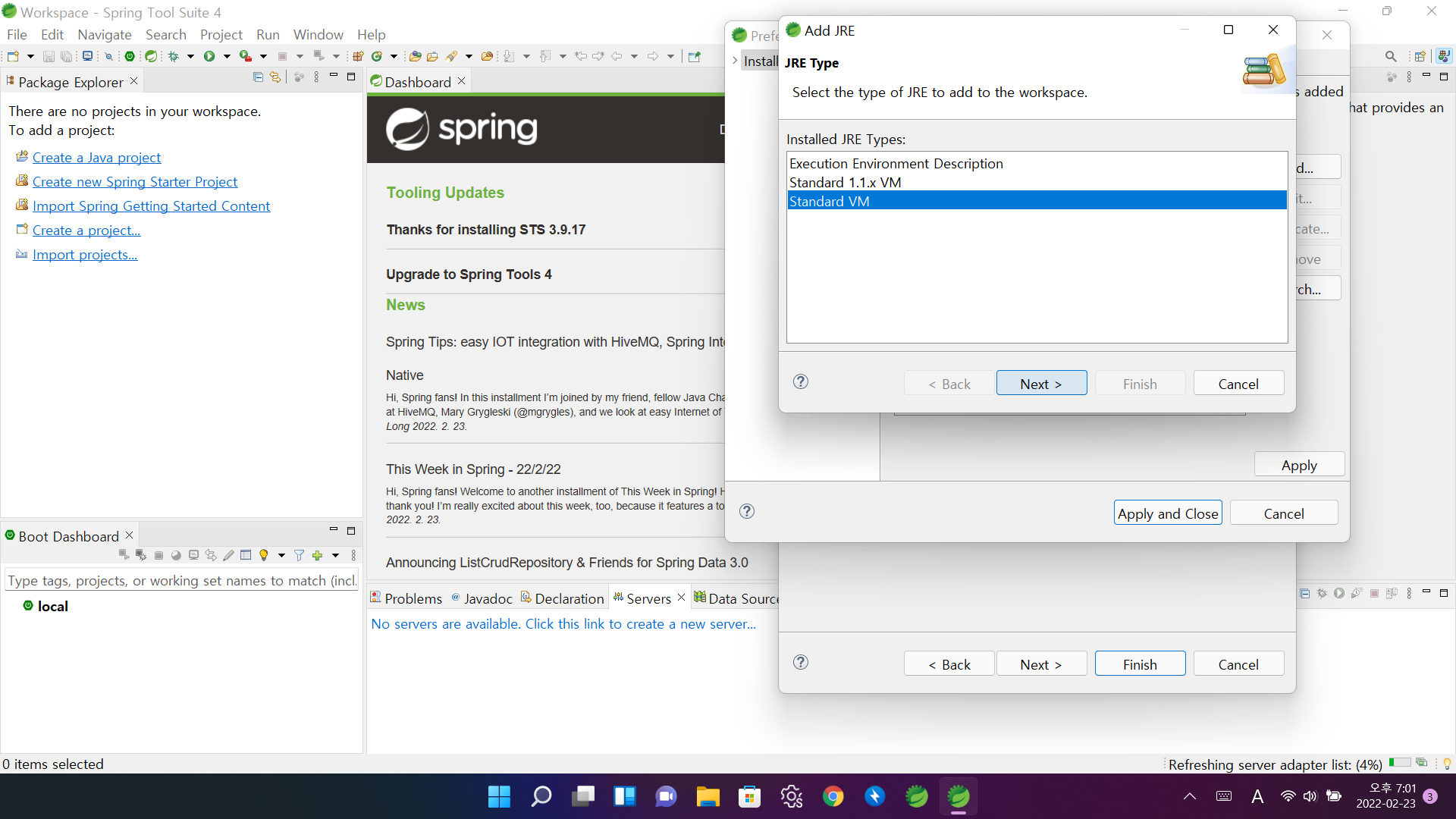
Task: Click Next in the Add JRE dialog
Action: click(1040, 384)
